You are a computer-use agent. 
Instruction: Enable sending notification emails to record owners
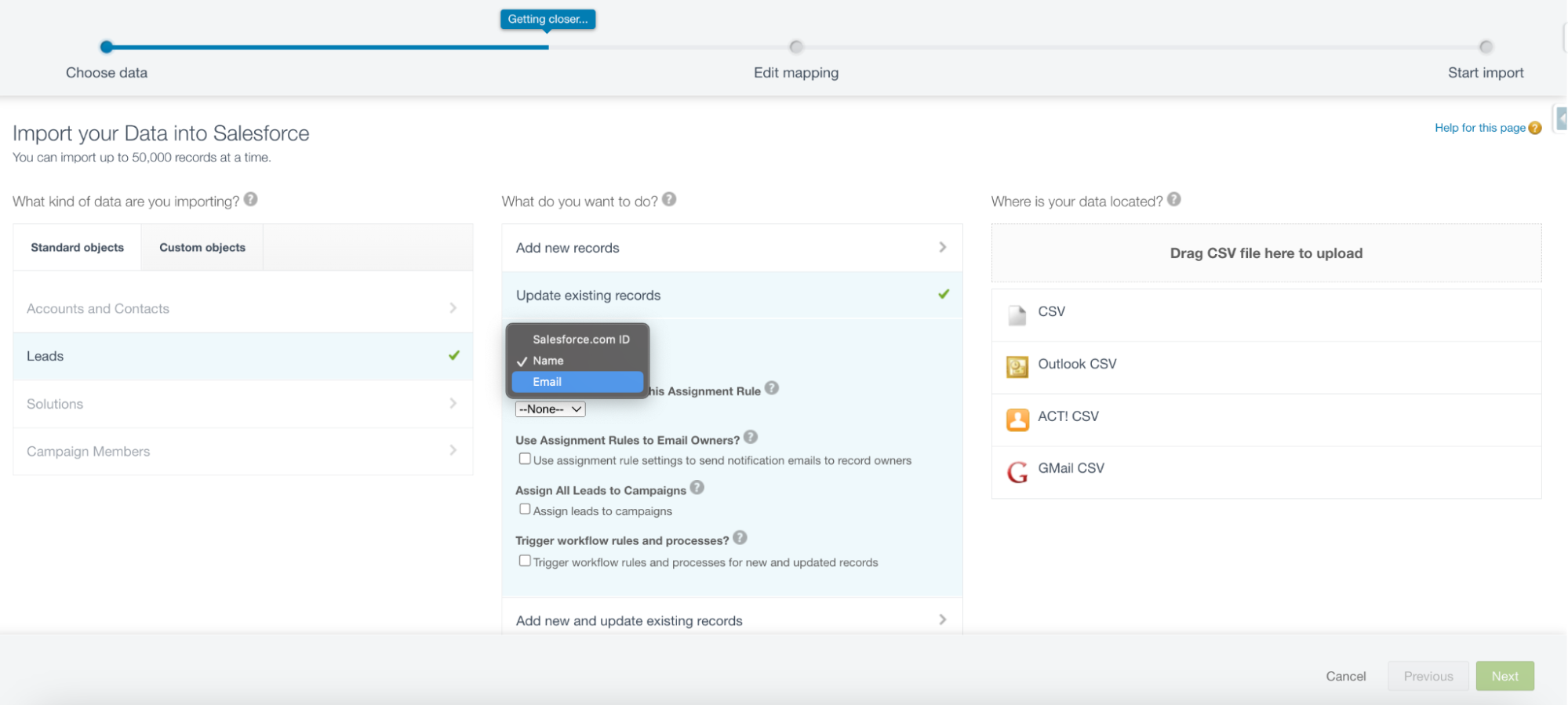point(525,459)
